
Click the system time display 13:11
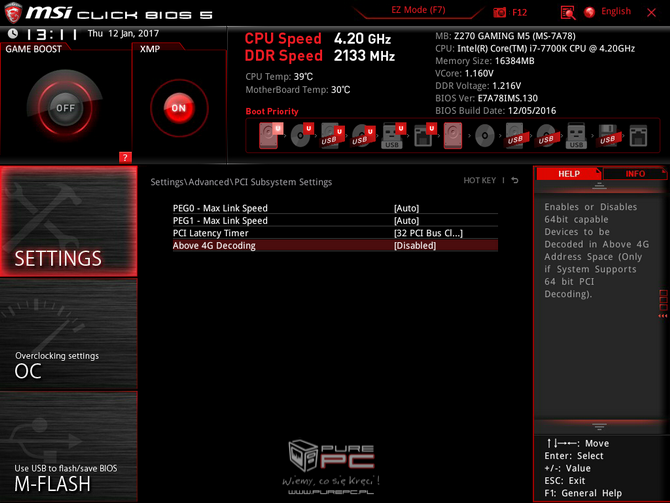51,34
